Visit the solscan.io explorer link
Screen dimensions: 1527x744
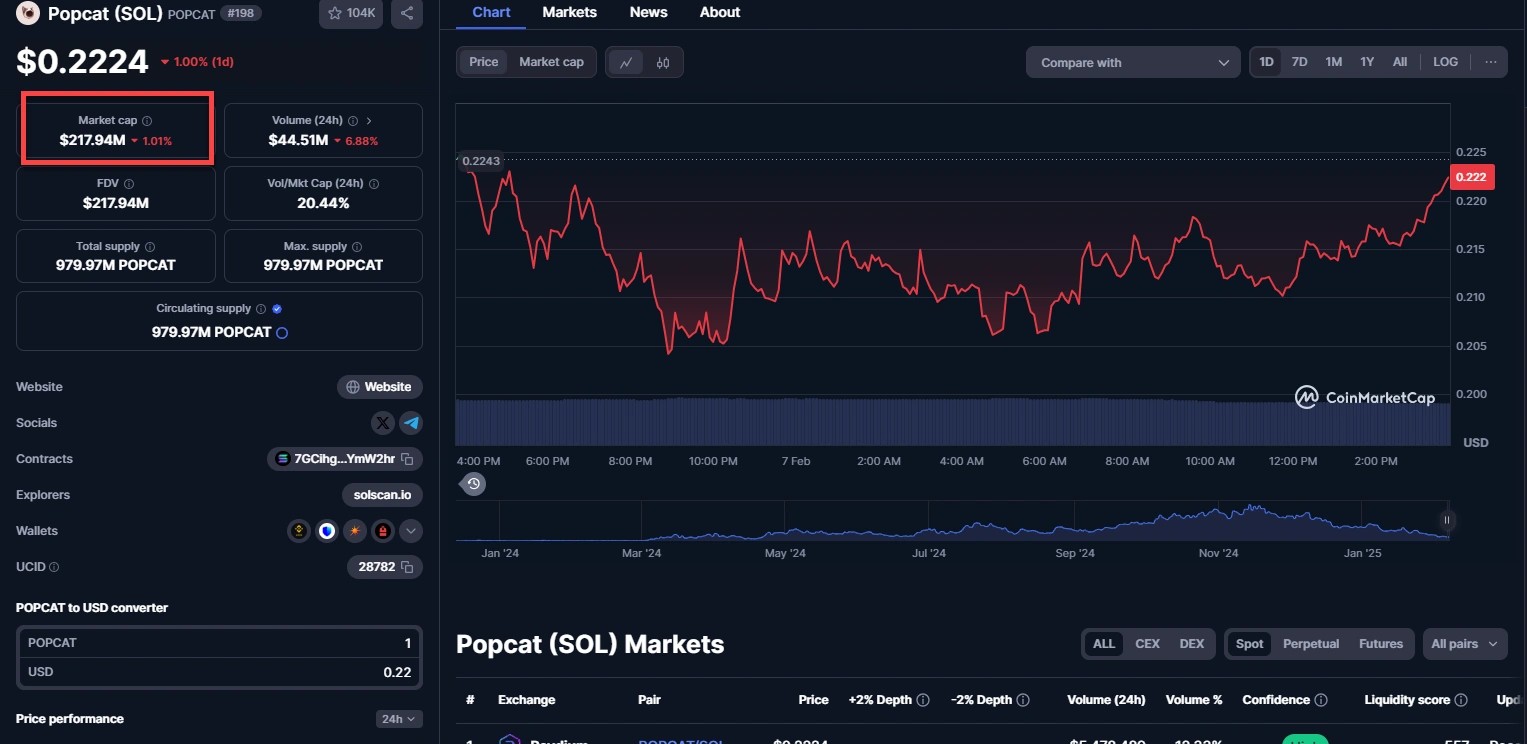pos(381,495)
